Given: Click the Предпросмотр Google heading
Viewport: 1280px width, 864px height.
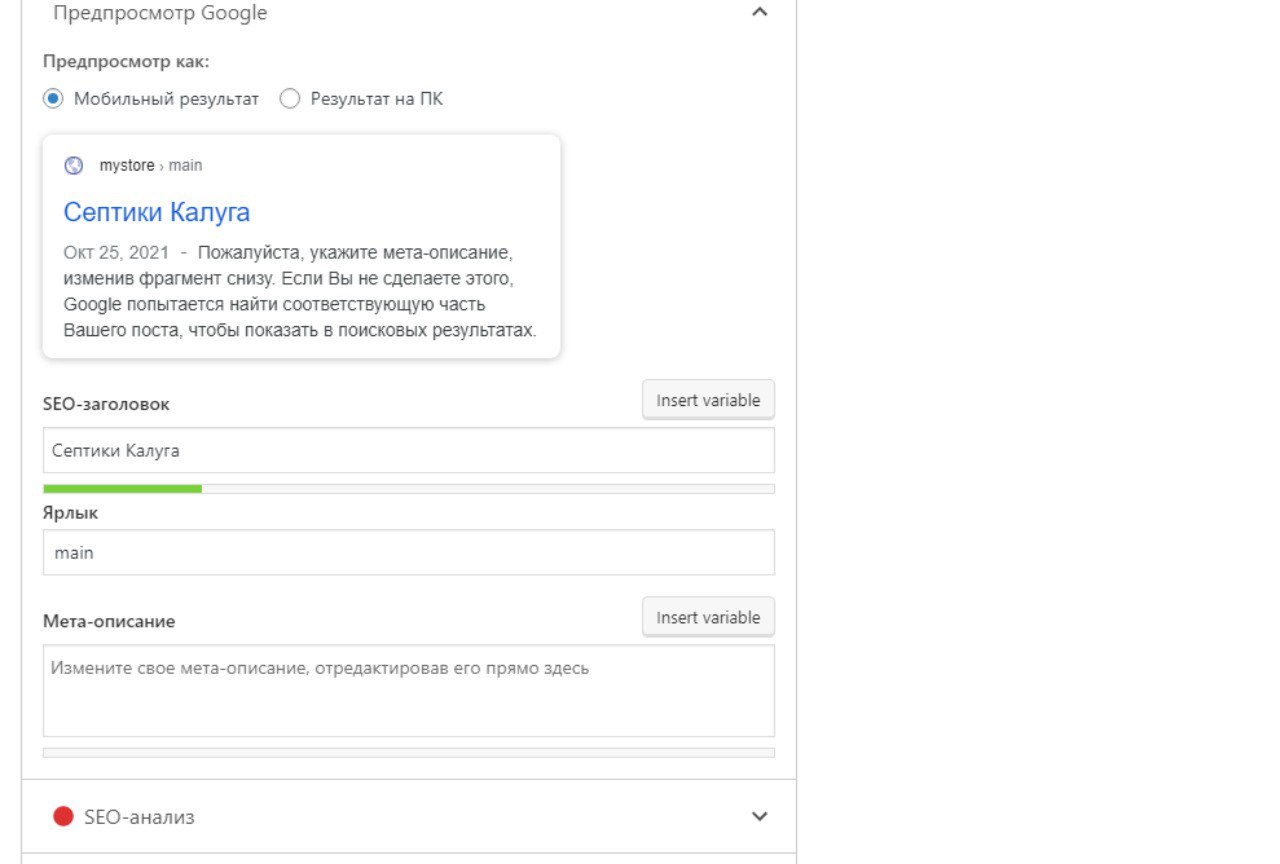Looking at the screenshot, I should click(x=160, y=14).
